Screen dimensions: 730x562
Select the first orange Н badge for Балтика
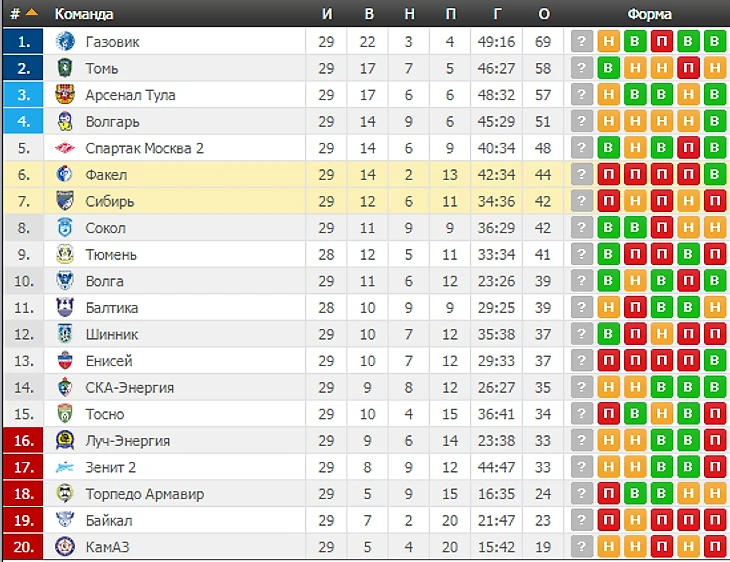tap(608, 307)
